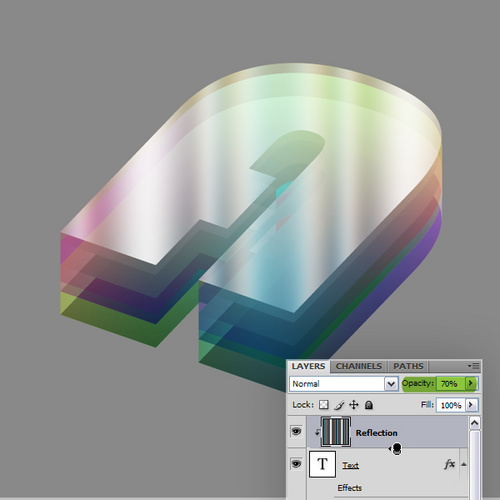Viewport: 500px width, 500px height.
Task: Select the Text layer T thumbnail
Action: tap(322, 464)
